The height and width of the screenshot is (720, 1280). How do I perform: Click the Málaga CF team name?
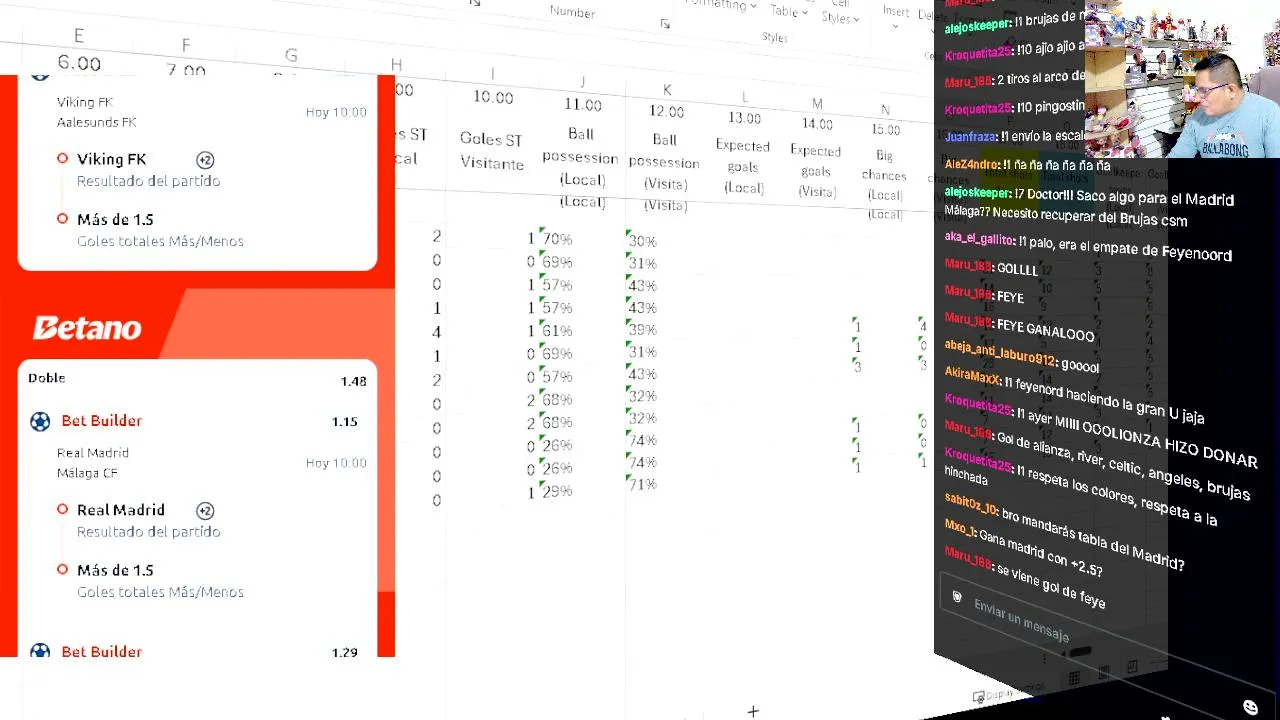[x=87, y=473]
